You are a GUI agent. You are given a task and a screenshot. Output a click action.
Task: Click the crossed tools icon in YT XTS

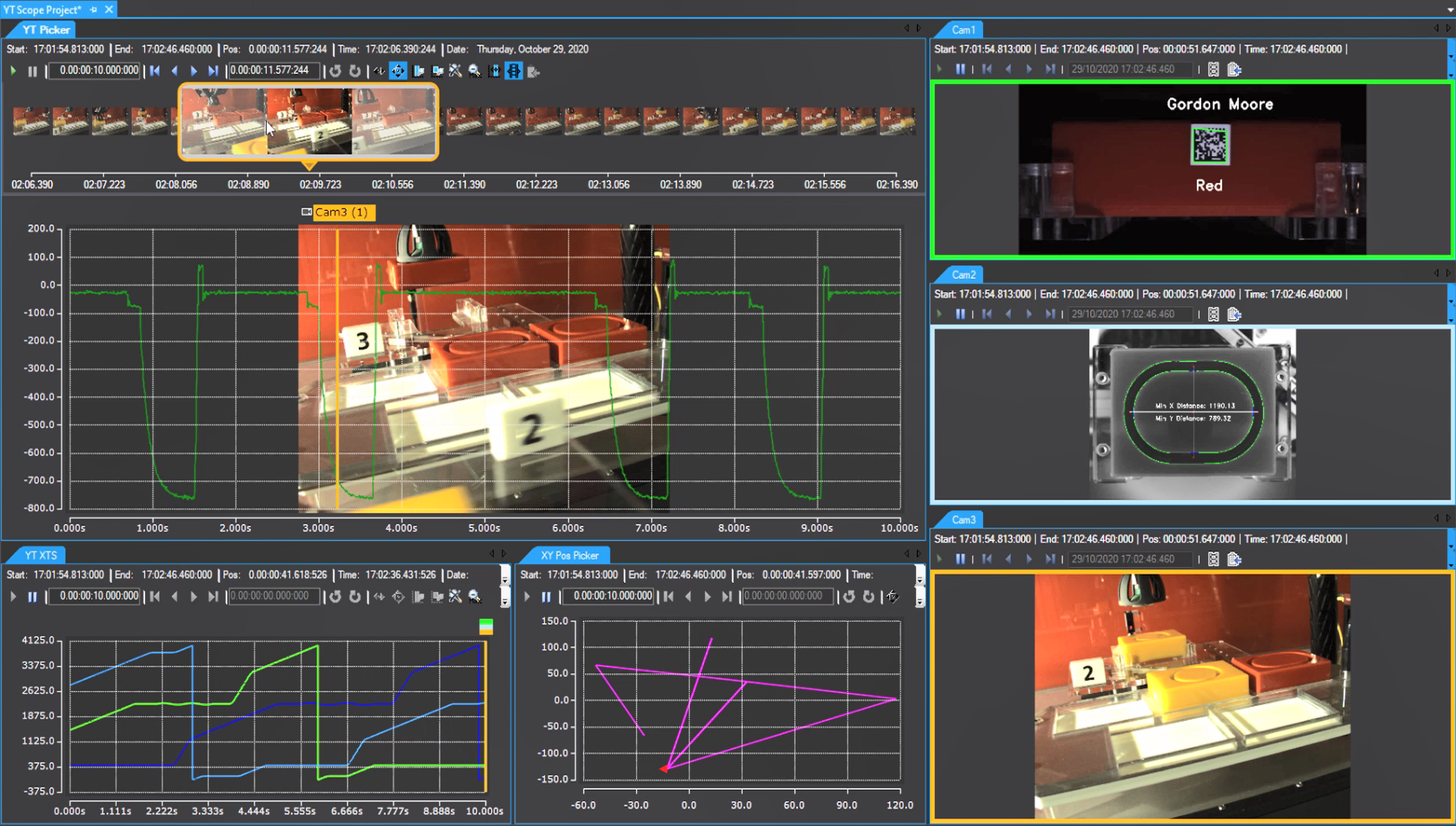(456, 596)
